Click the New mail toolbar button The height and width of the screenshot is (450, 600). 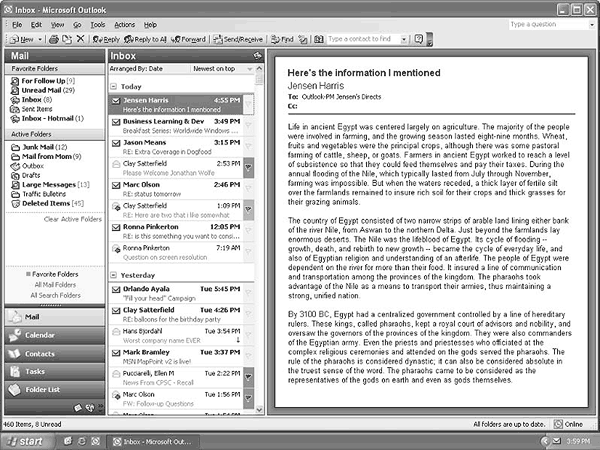click(22, 39)
